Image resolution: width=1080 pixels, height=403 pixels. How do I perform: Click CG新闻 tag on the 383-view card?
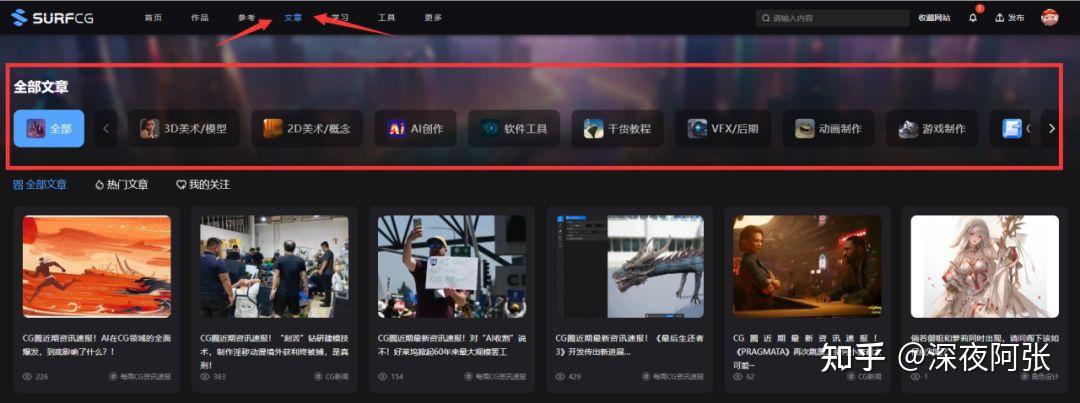click(331, 377)
